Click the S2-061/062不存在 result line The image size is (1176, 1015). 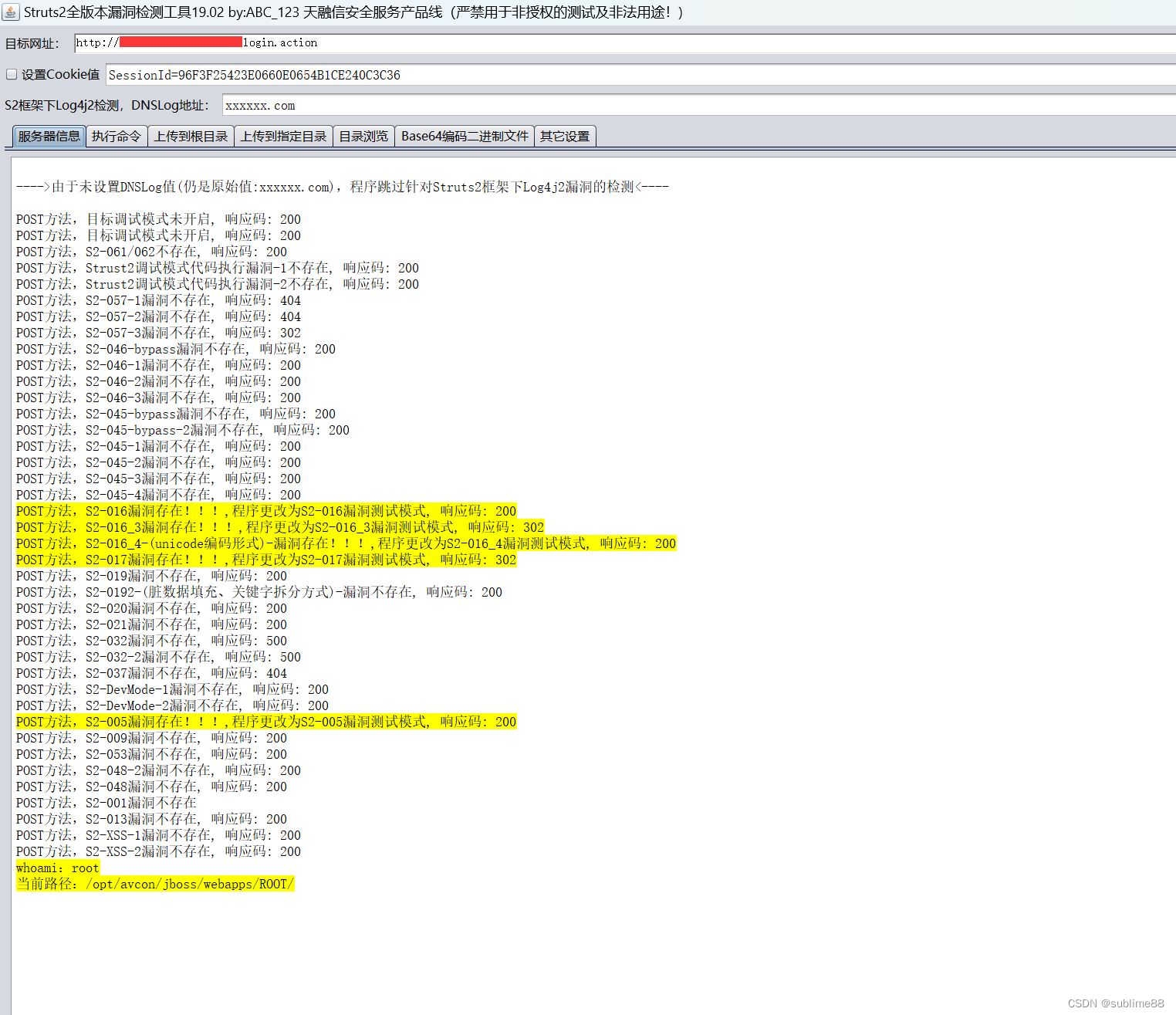(151, 252)
